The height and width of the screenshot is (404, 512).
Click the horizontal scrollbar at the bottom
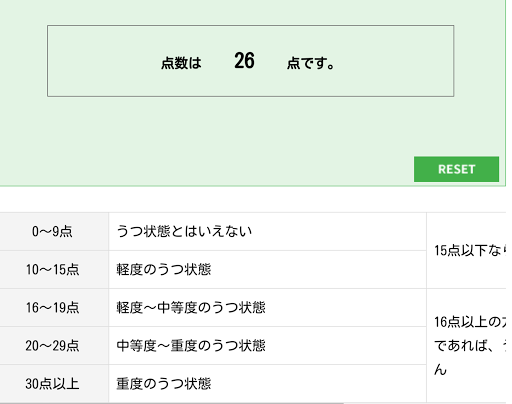(x=172, y=403)
